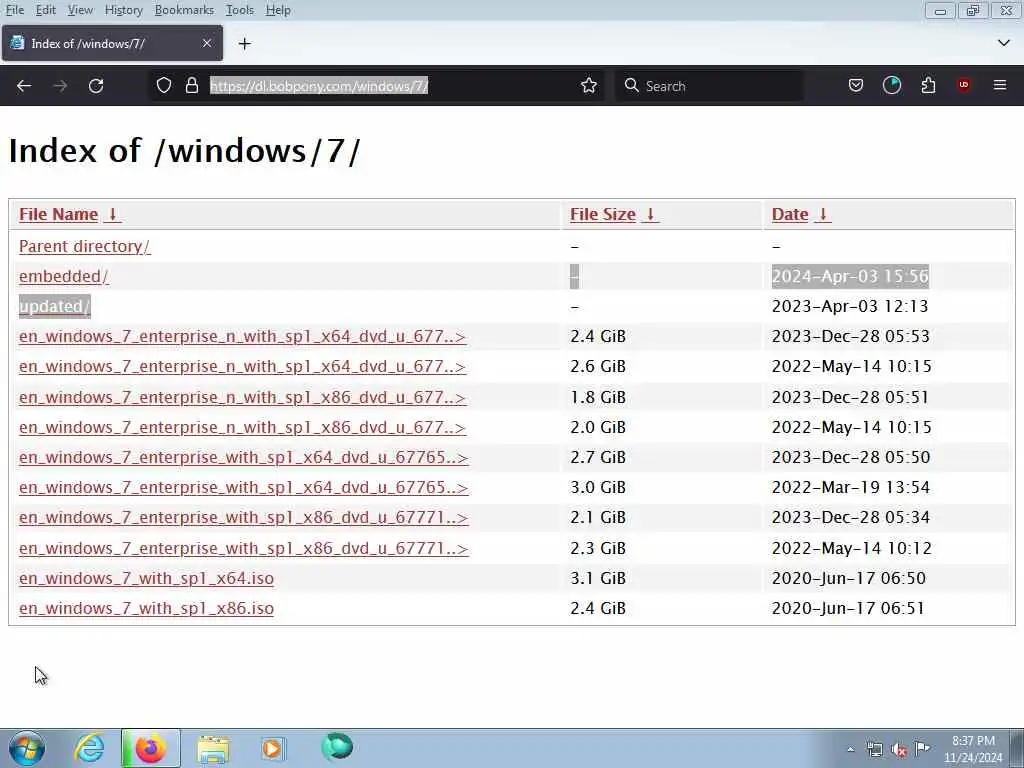Download enterprise_n x86 2.0 GiB ISO
This screenshot has width=1024, height=768.
242,427
